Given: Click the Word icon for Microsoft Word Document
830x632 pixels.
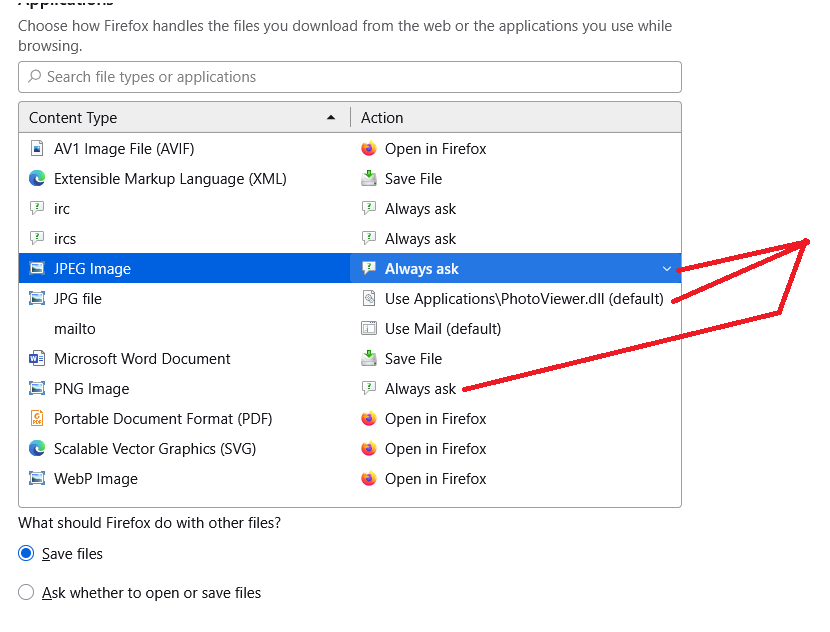Looking at the screenshot, I should tap(37, 359).
